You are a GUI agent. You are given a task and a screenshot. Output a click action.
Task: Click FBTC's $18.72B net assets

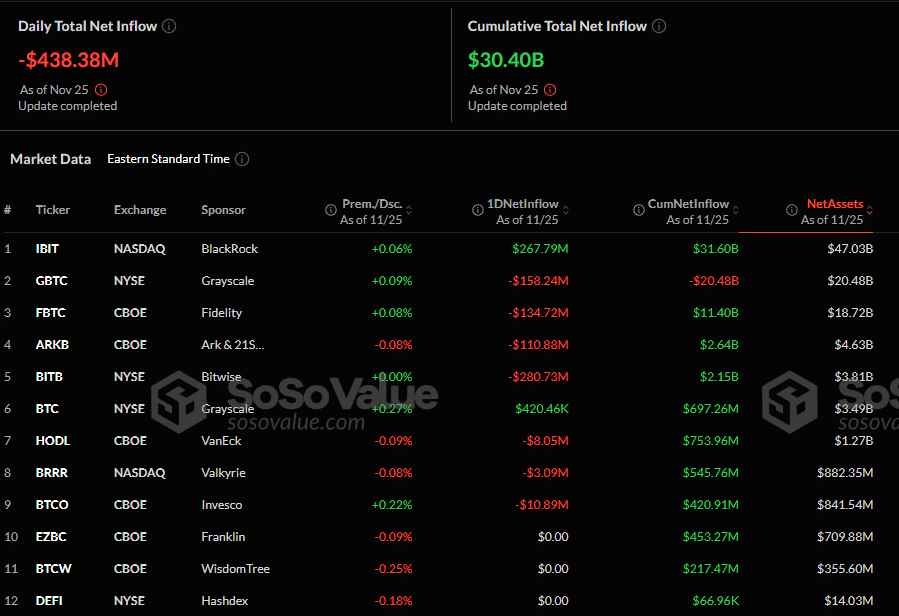pyautogui.click(x=850, y=313)
